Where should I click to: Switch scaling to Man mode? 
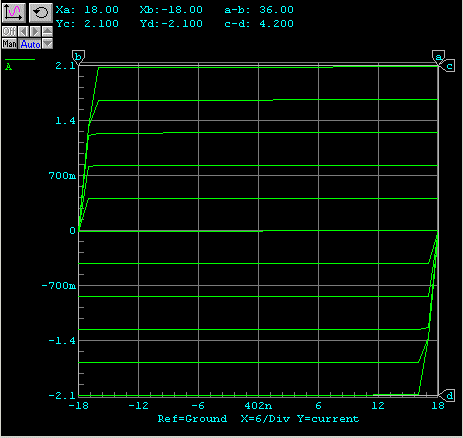pos(9,44)
